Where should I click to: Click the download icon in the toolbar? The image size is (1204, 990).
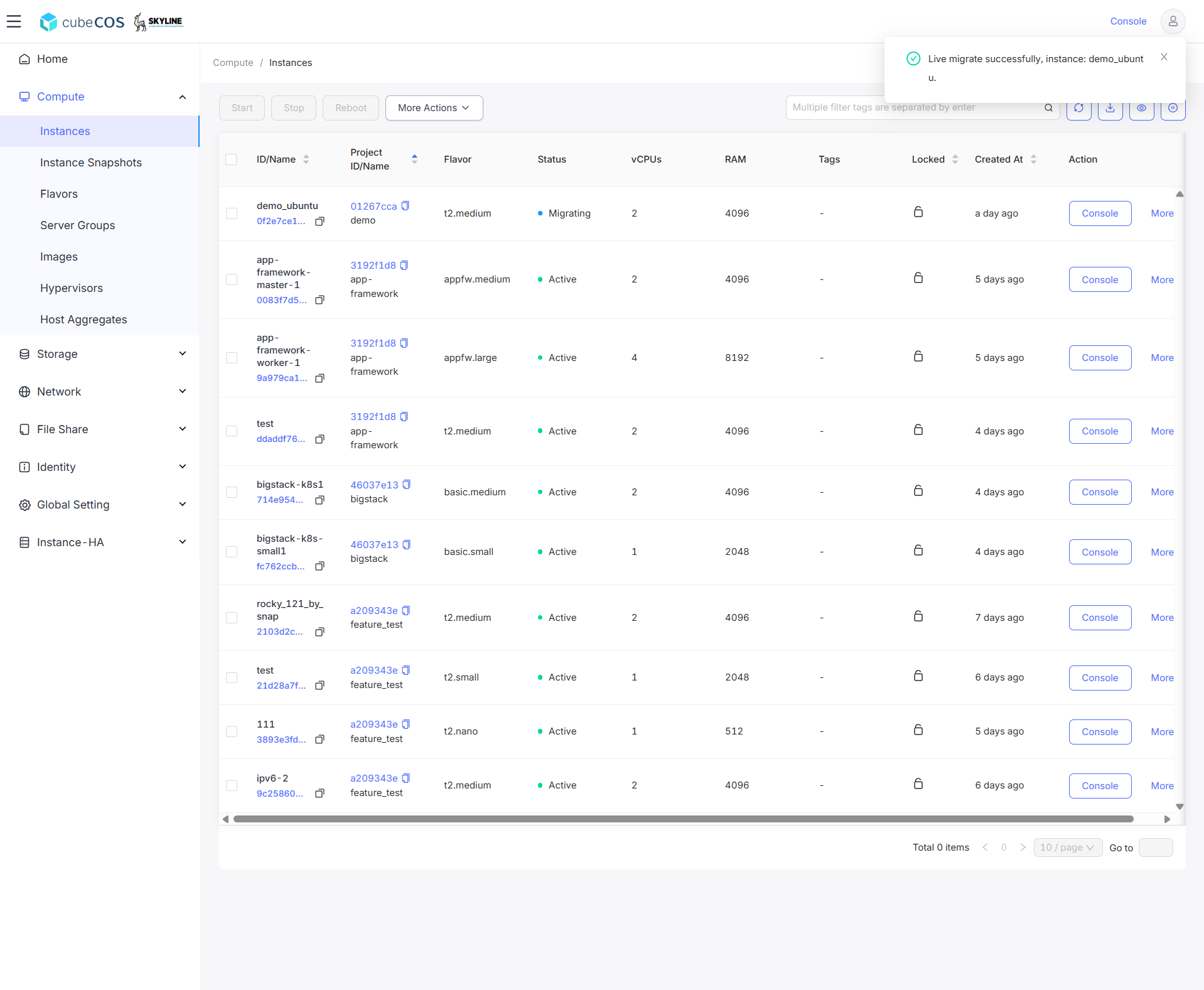(1110, 108)
